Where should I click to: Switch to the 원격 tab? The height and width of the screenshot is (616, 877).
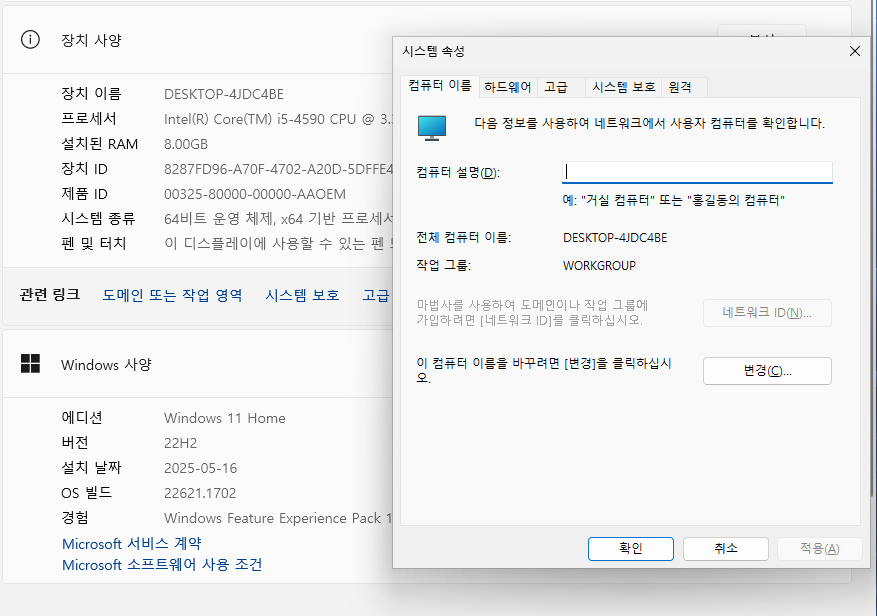[680, 87]
